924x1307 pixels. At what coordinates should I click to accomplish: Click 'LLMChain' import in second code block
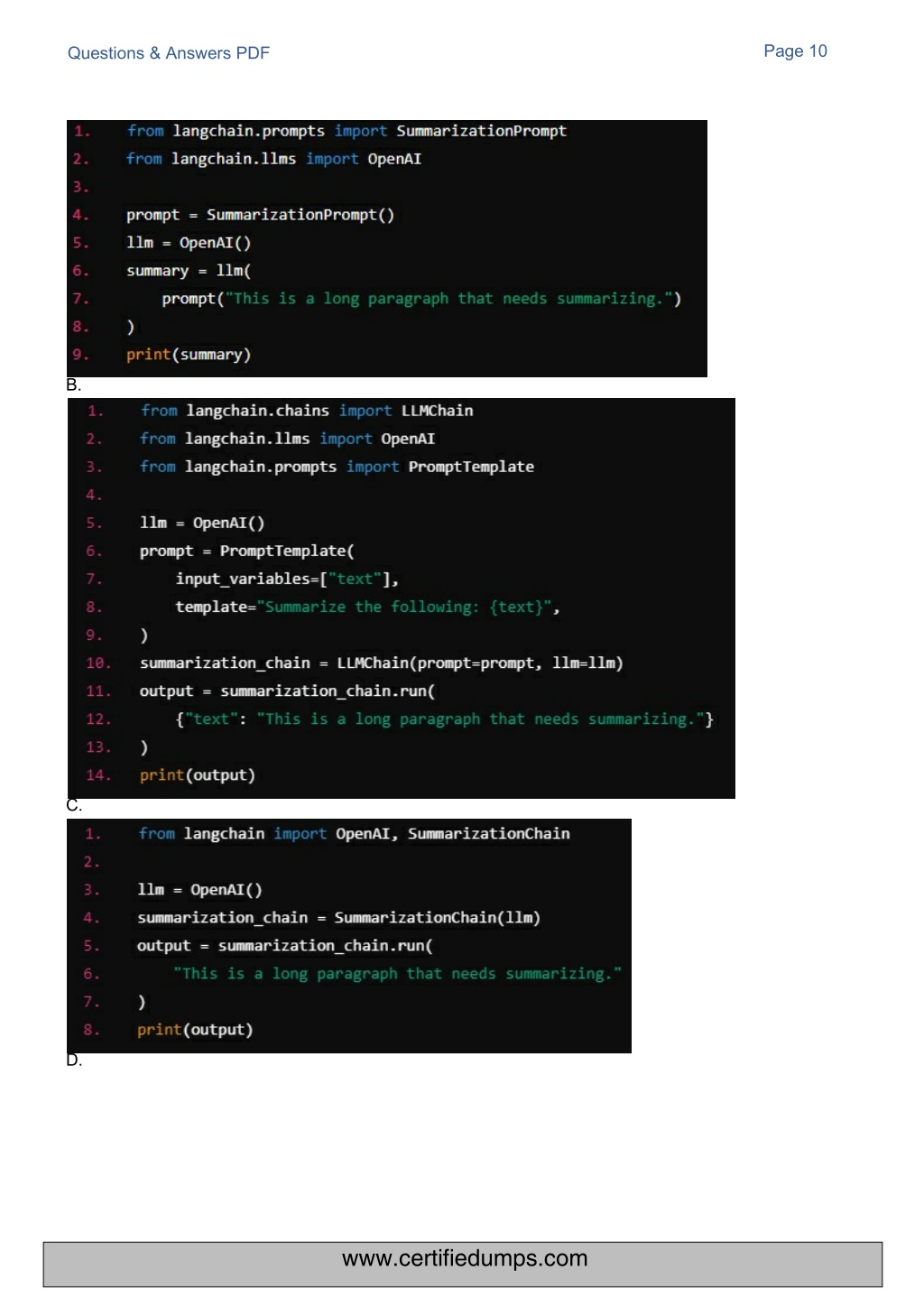coord(438,411)
